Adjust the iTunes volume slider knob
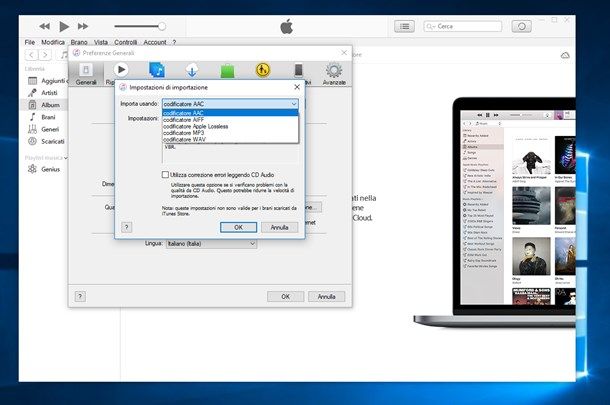Image resolution: width=610 pixels, height=405 pixels. tap(162, 26)
